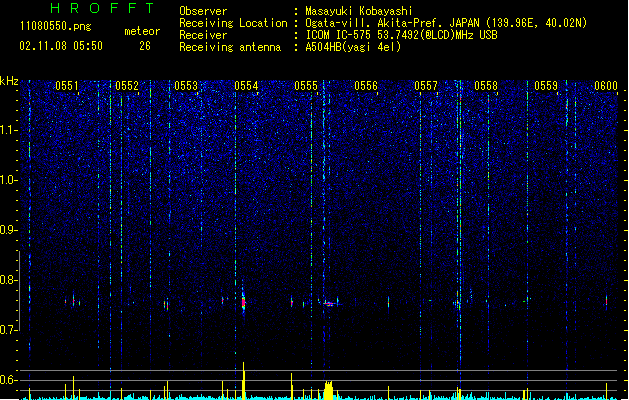629x400 pixels.
Task: Click the strong meteor echo after 0554
Action: (x=243, y=301)
